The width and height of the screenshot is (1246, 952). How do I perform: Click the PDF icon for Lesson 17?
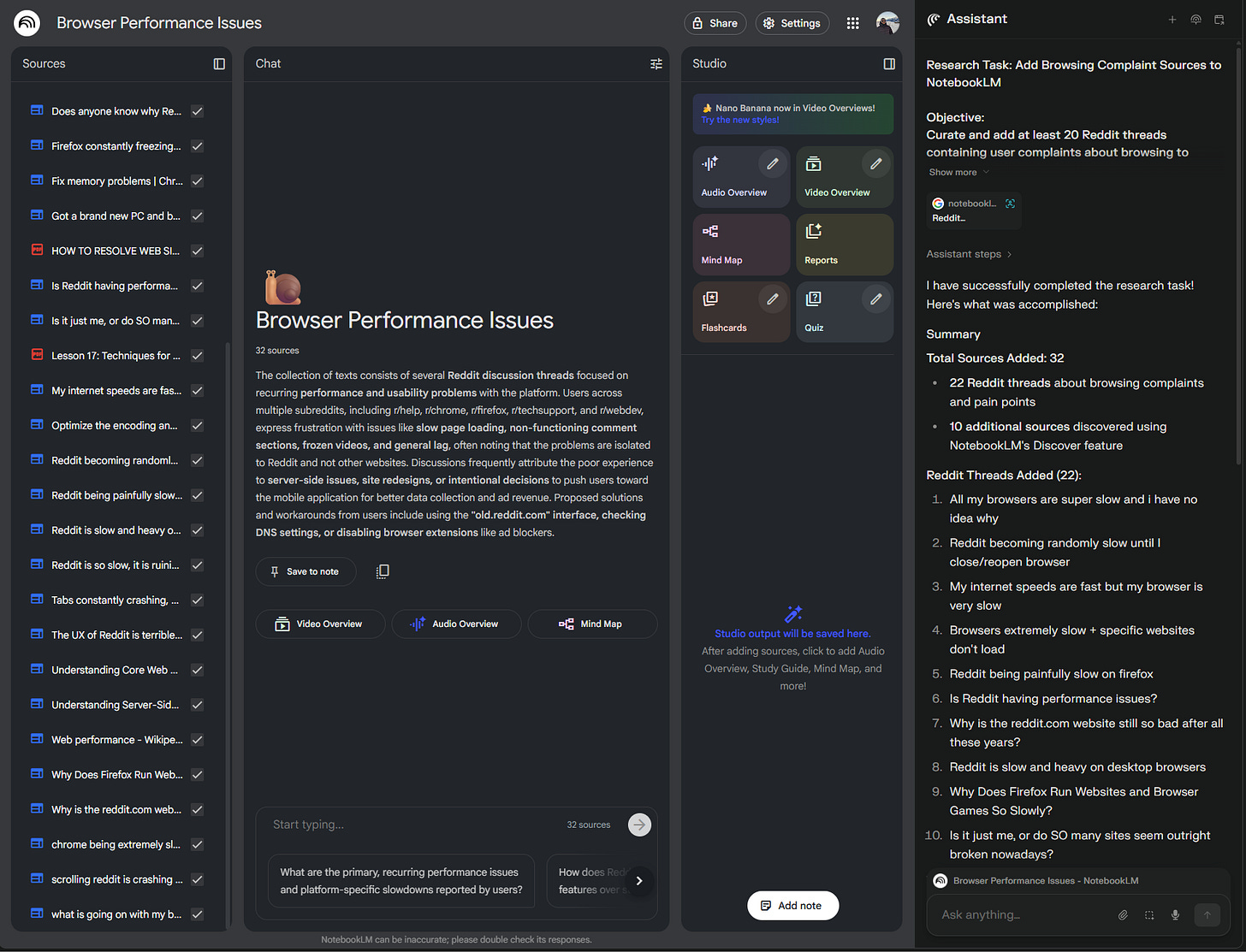[x=37, y=355]
